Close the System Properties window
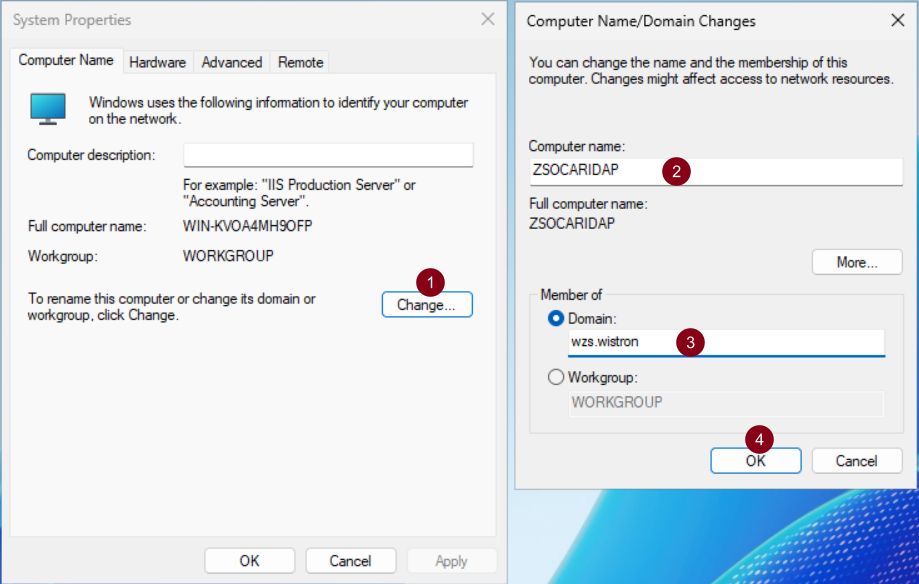The height and width of the screenshot is (584, 919). (487, 19)
